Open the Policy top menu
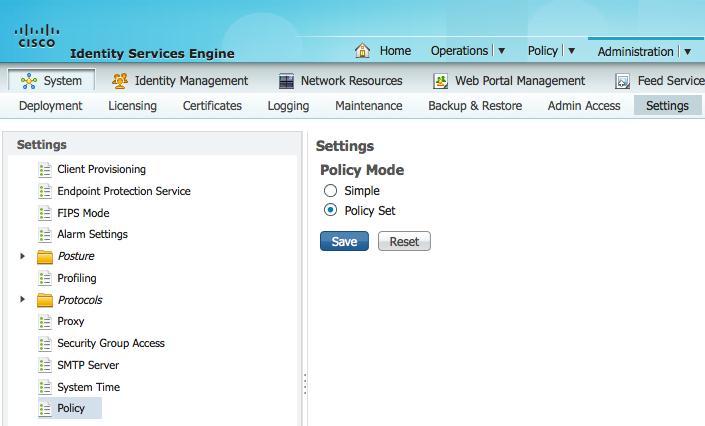705x426 pixels. [543, 51]
